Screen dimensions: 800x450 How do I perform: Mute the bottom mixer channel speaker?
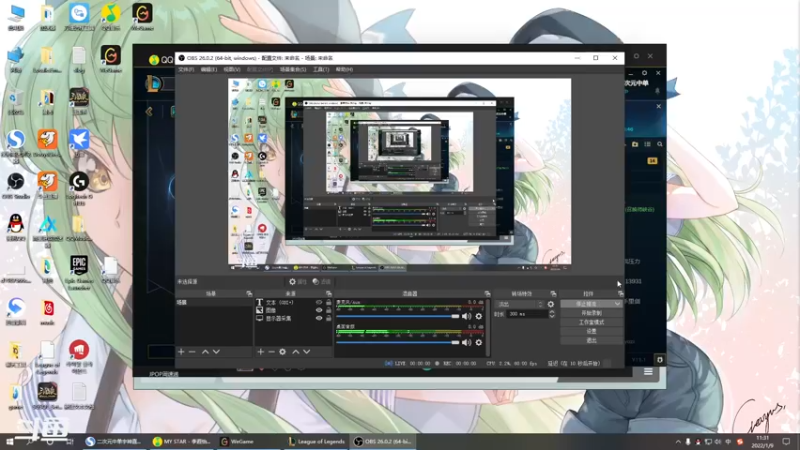[466, 342]
